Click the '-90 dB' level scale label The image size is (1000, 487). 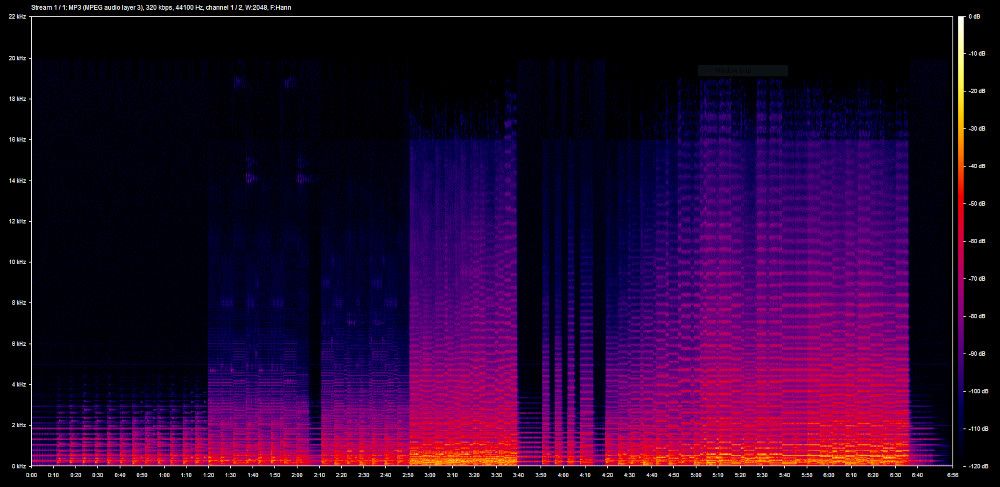[977, 354]
